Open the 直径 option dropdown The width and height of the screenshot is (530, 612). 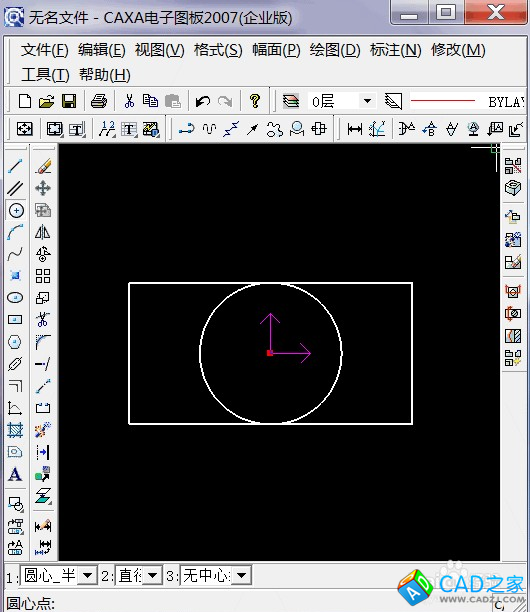[x=153, y=575]
